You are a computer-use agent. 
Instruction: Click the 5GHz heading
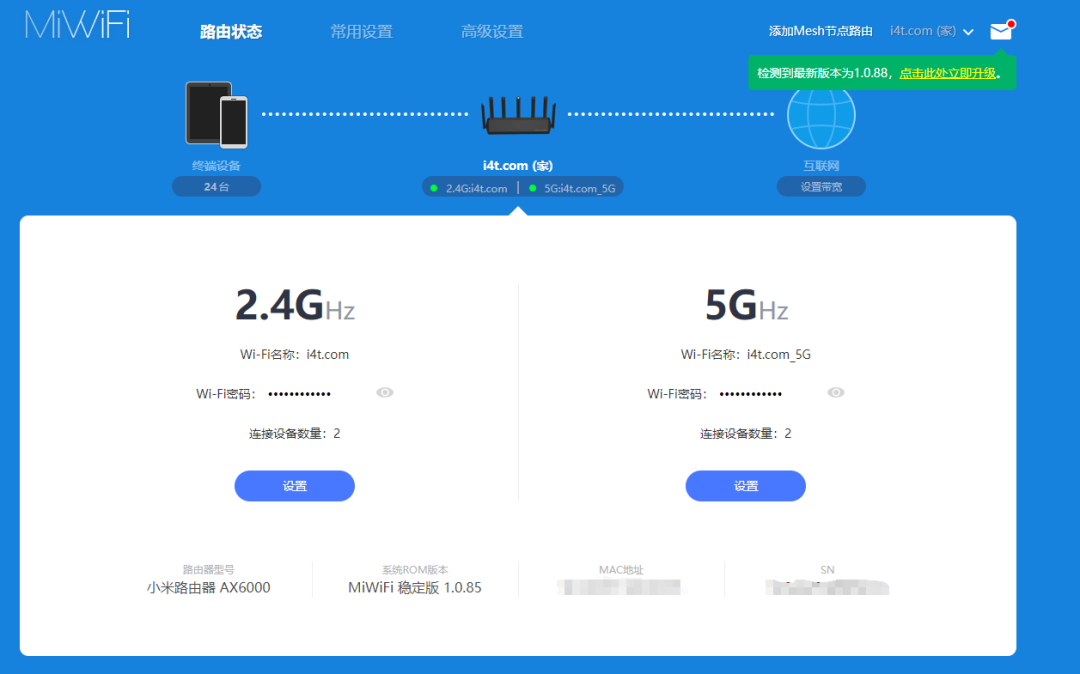coord(746,305)
